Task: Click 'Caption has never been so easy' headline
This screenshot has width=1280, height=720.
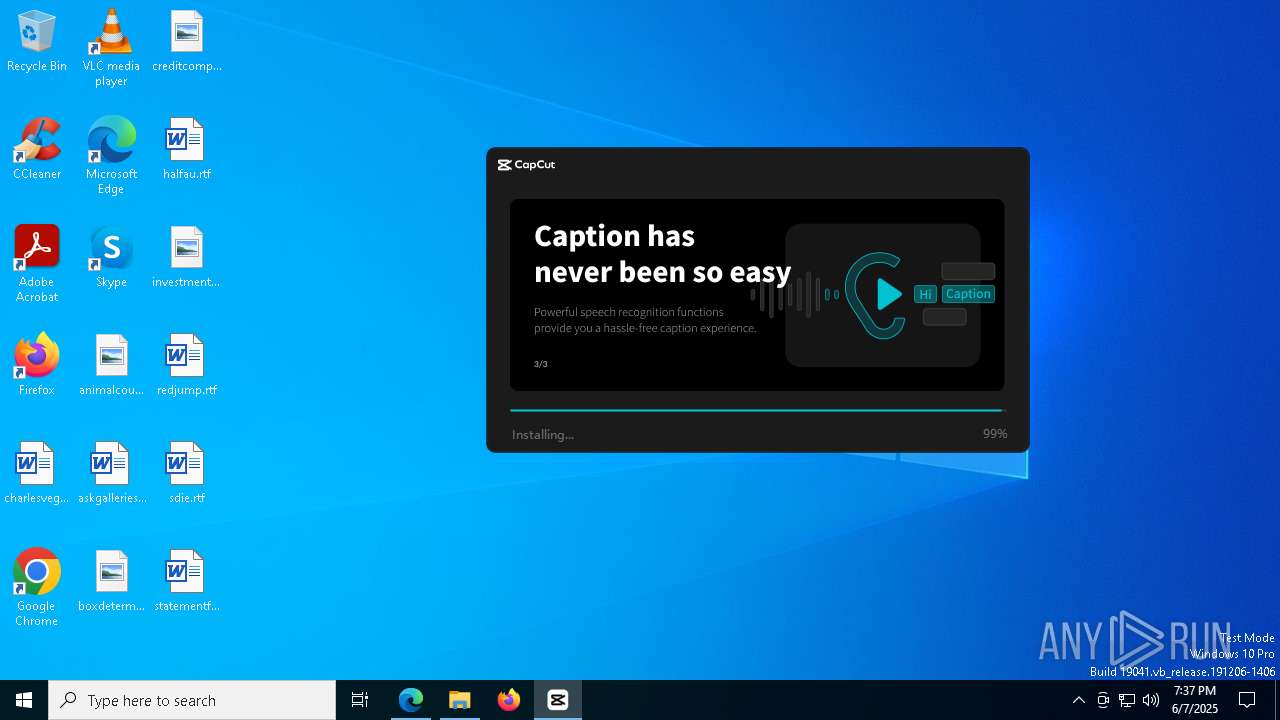Action: pyautogui.click(x=663, y=254)
